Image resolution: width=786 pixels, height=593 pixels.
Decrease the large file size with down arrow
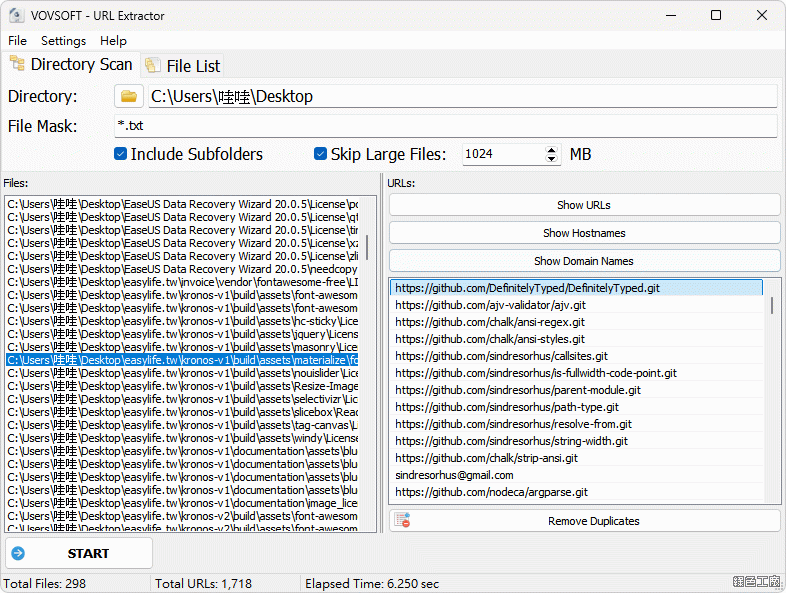coord(552,159)
